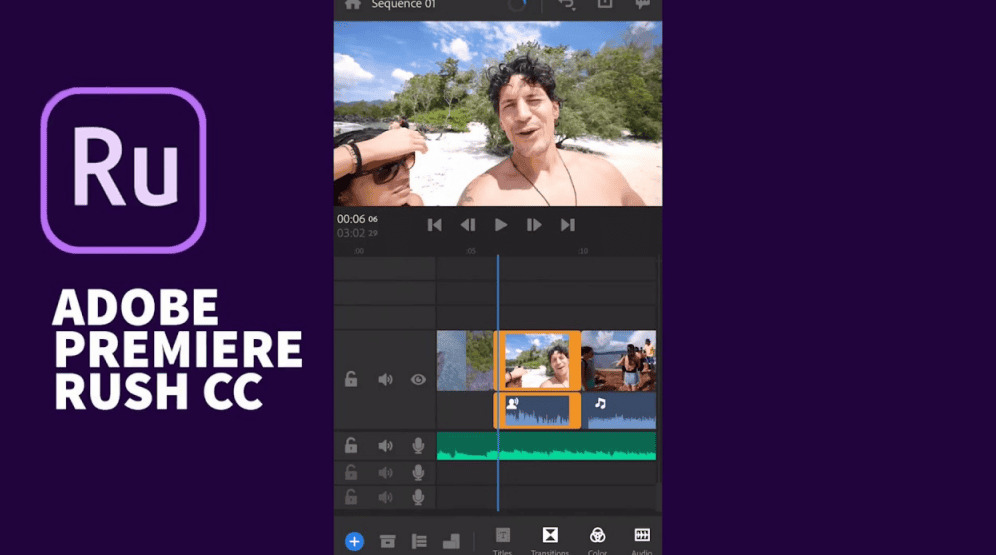Lock the main video track

[351, 380]
